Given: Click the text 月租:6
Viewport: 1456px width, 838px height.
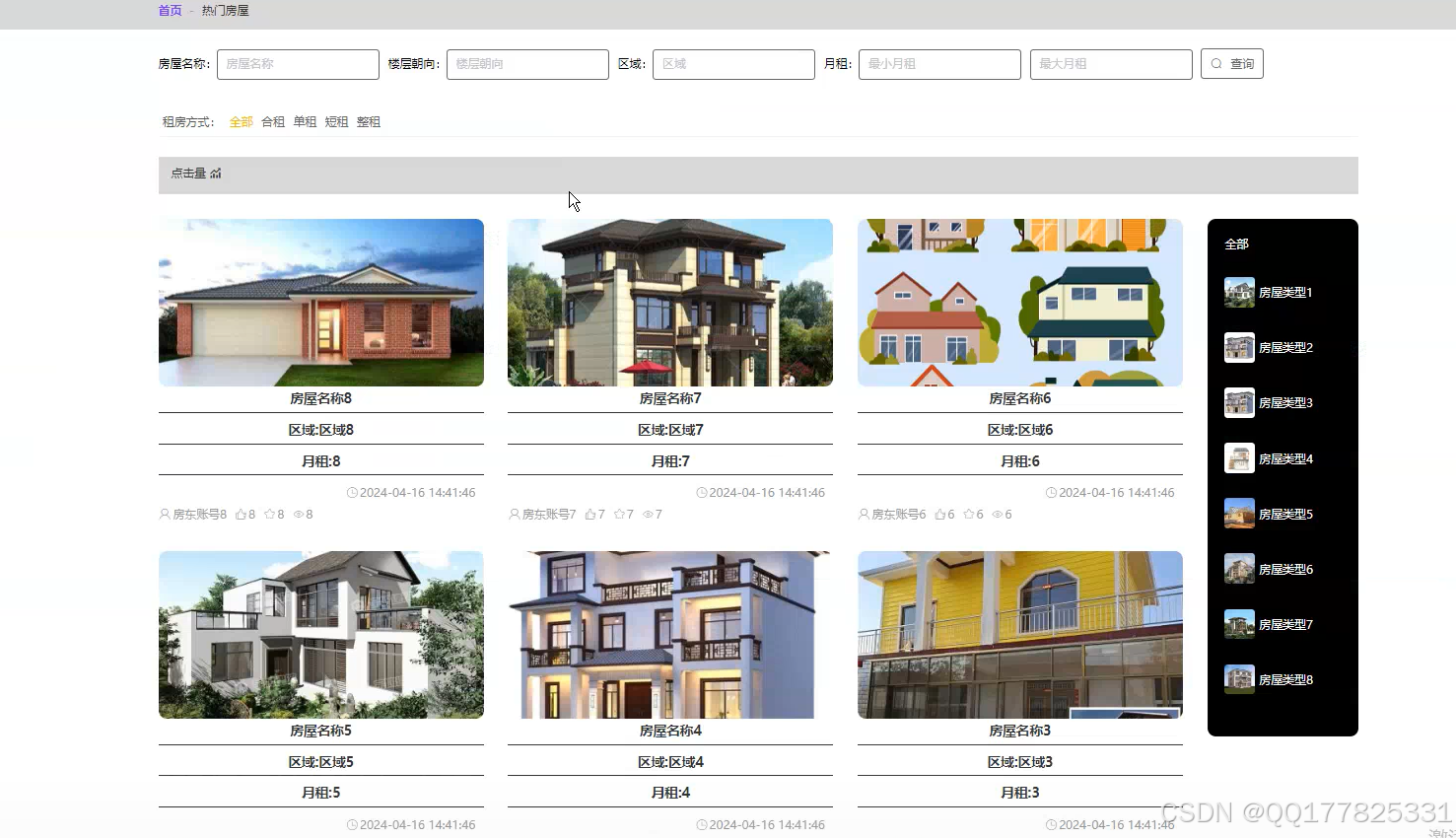Looking at the screenshot, I should click(x=1020, y=461).
